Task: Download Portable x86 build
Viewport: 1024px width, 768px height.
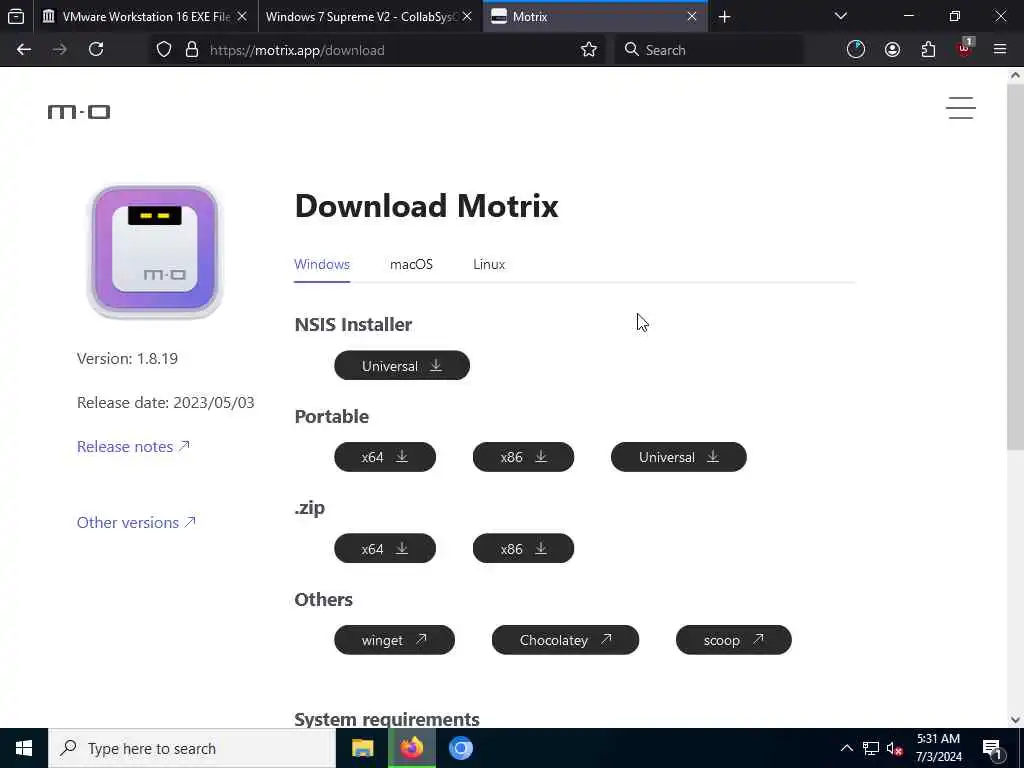Action: (523, 457)
